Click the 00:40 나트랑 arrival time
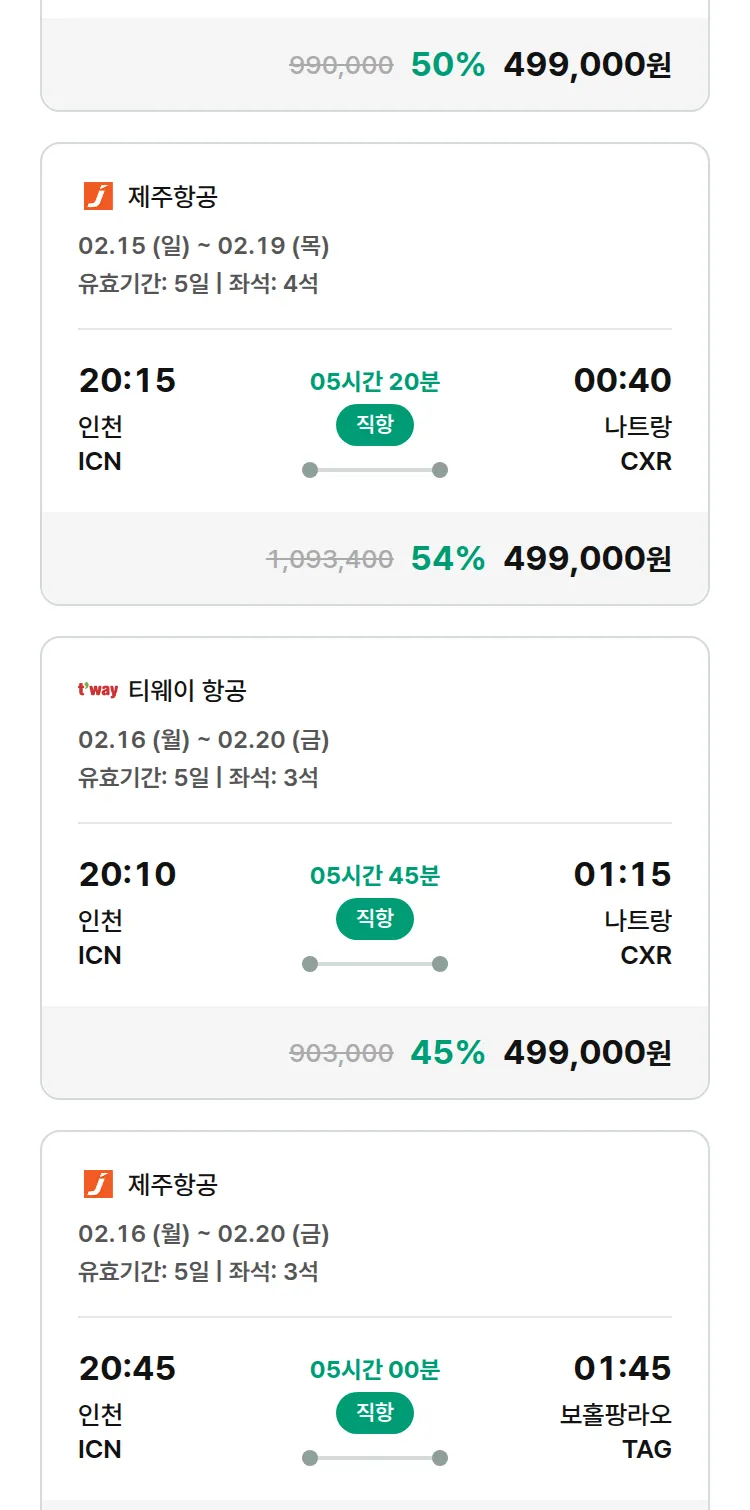Viewport: 750px width, 1510px height. [622, 380]
